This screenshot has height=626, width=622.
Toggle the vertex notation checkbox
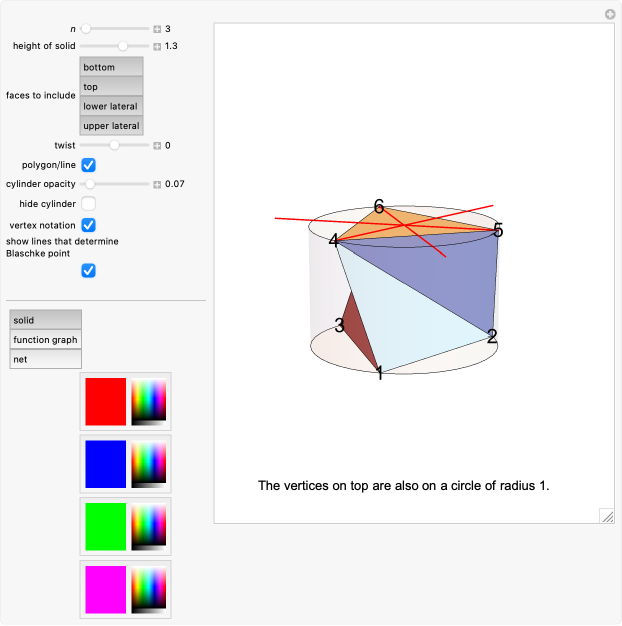[x=88, y=225]
